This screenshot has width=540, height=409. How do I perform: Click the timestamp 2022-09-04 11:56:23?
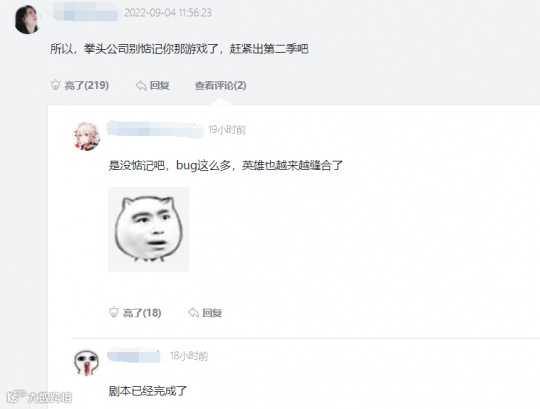pyautogui.click(x=168, y=13)
